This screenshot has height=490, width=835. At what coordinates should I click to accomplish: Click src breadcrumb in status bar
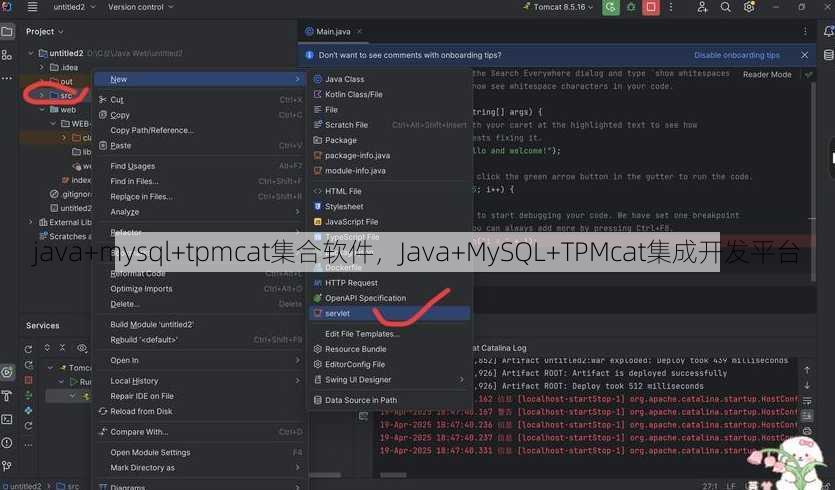[68, 486]
